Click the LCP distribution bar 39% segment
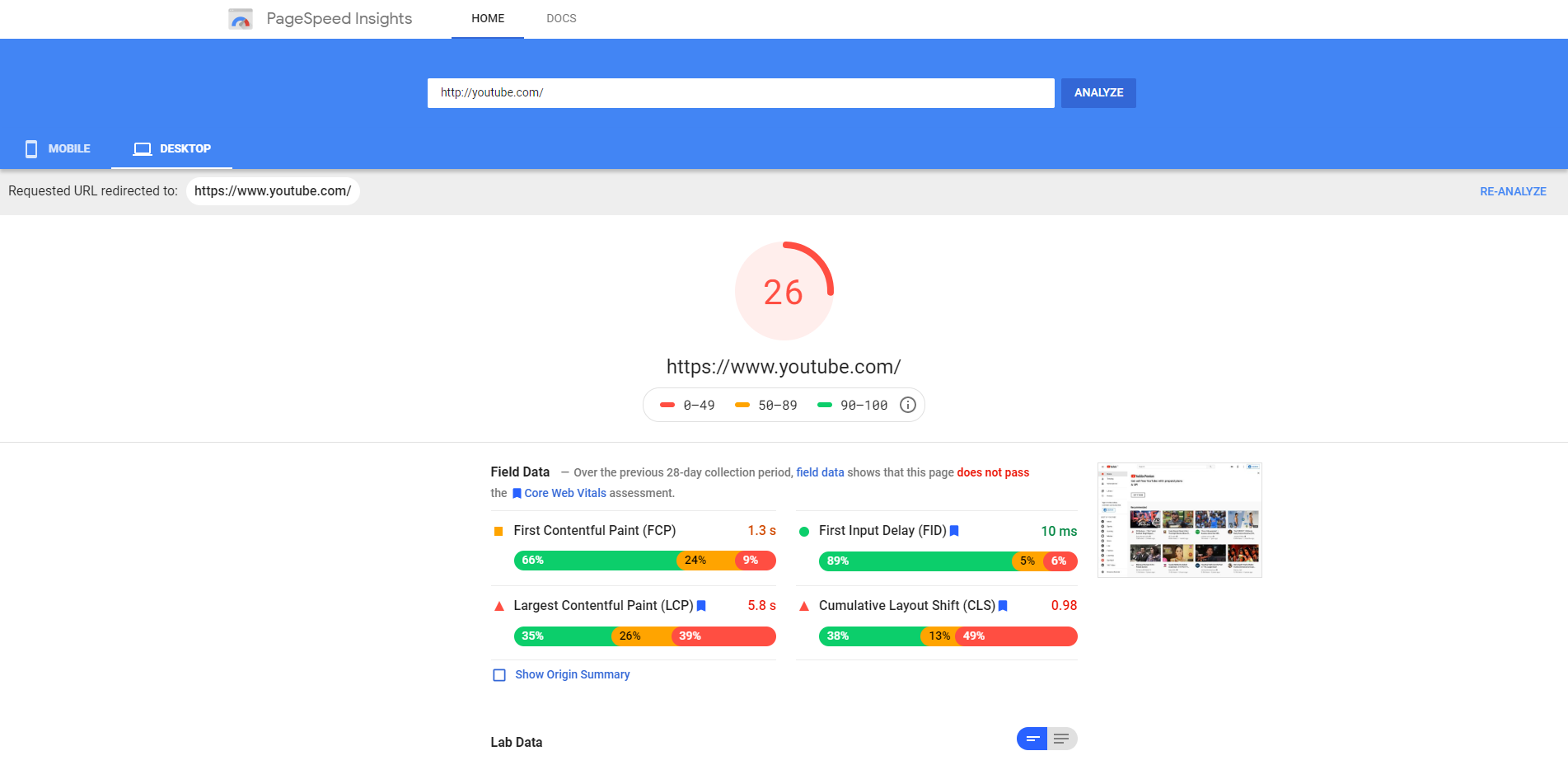This screenshot has width=1568, height=765. [x=723, y=636]
